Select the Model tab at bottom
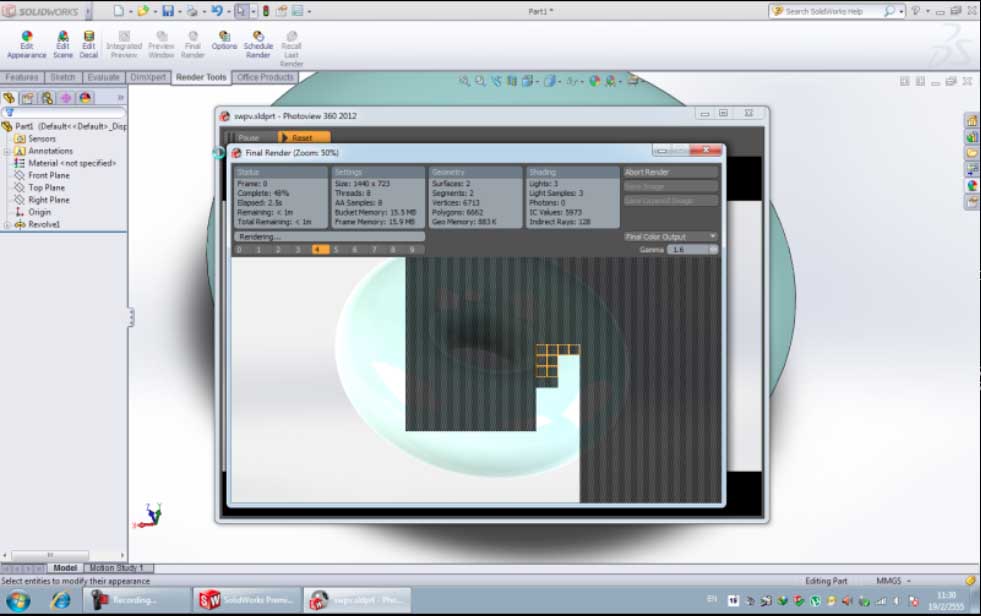981x616 pixels. pyautogui.click(x=65, y=568)
